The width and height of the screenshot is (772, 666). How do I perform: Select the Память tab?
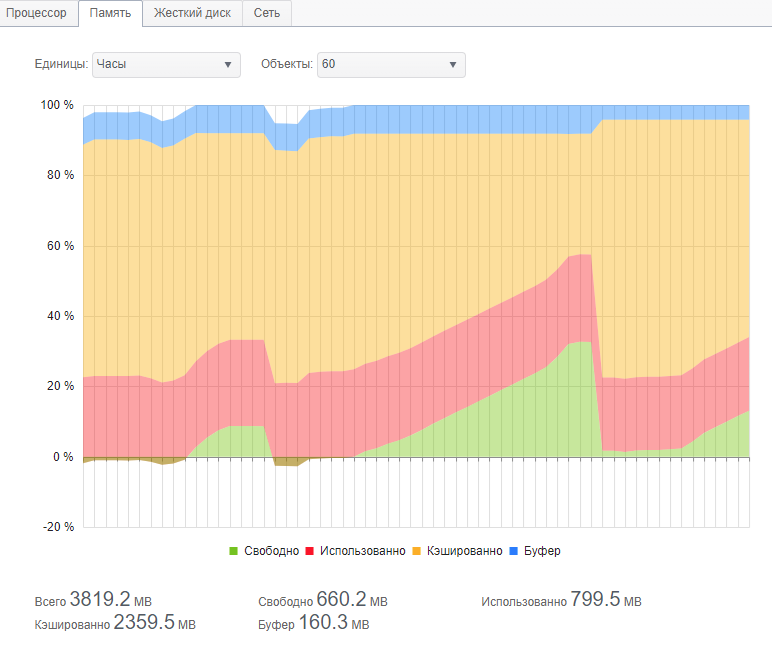(x=110, y=13)
